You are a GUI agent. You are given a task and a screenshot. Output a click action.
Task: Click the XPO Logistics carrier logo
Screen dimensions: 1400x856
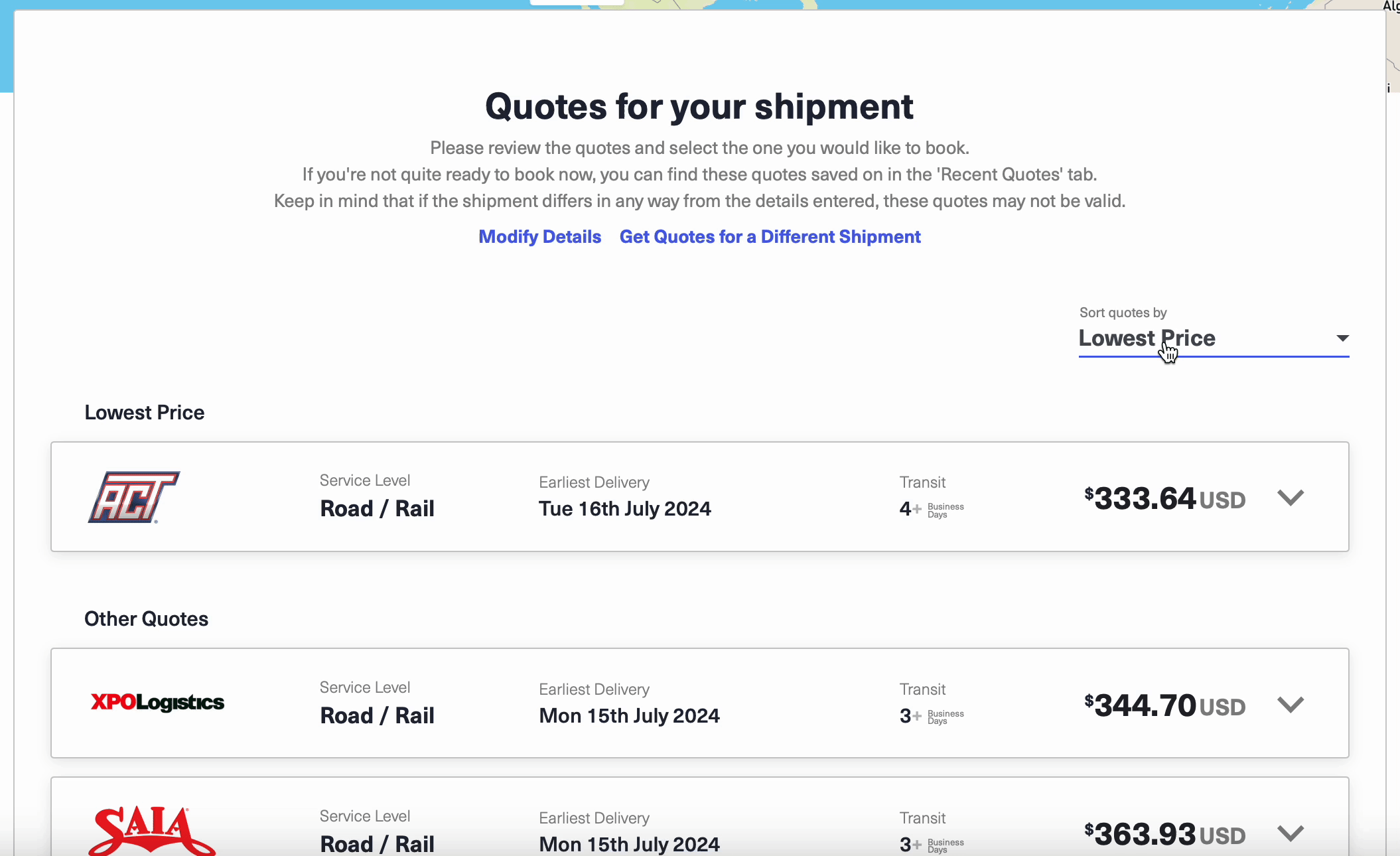pos(157,702)
